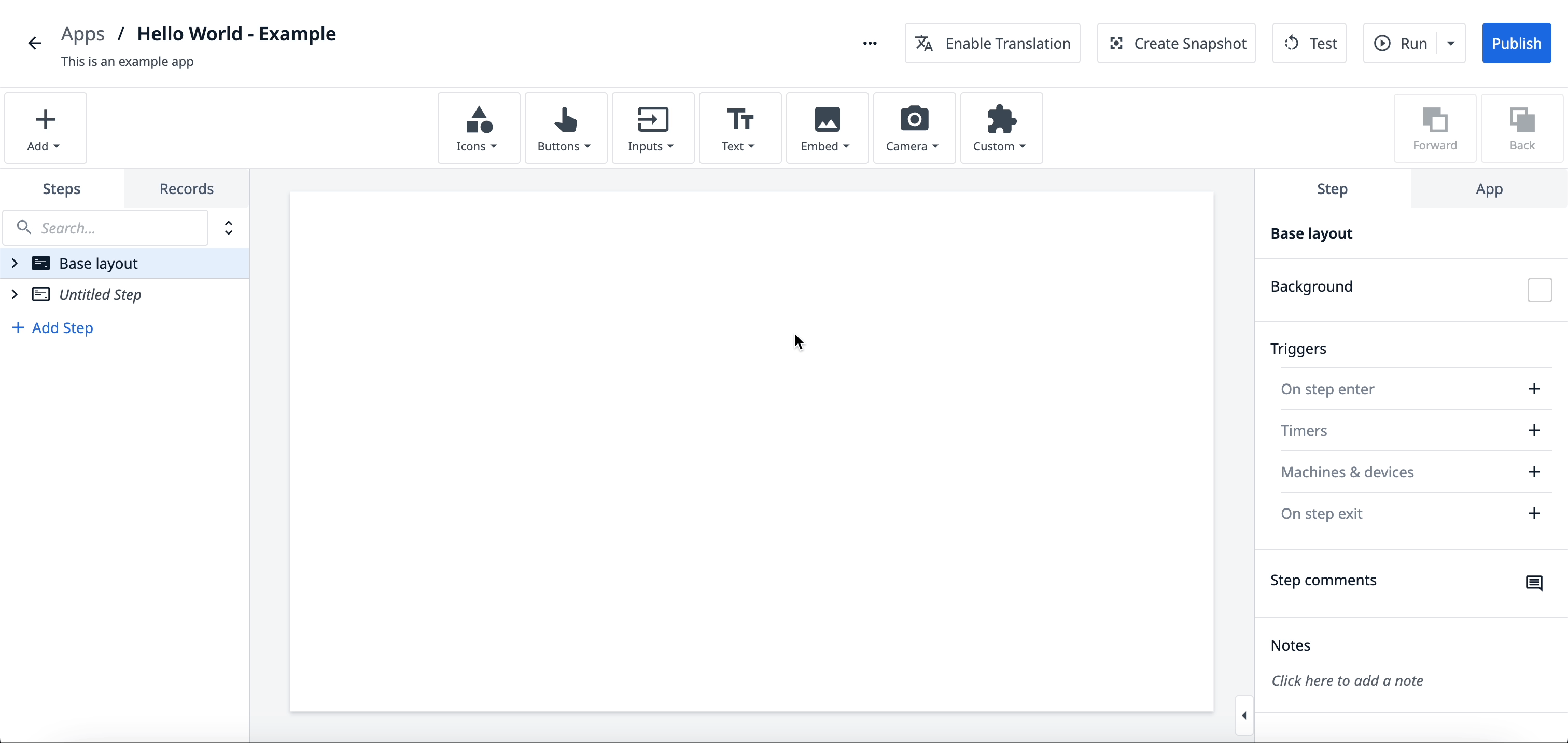Expand the Untitled Step tree item

coord(15,294)
